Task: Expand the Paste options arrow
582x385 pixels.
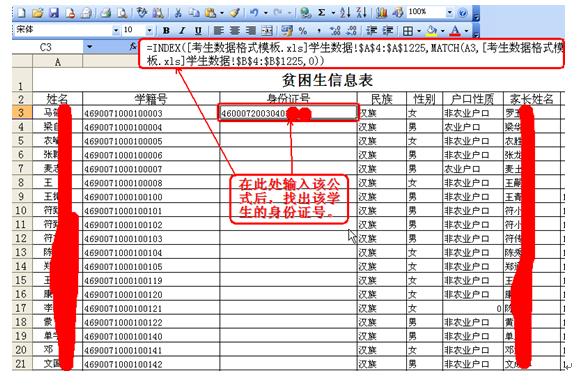Action: coord(222,14)
